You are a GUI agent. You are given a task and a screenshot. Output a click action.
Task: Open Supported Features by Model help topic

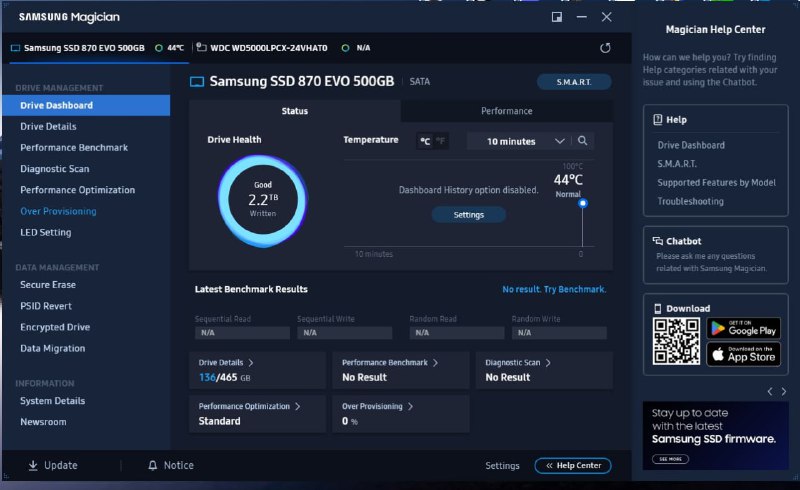coord(716,183)
